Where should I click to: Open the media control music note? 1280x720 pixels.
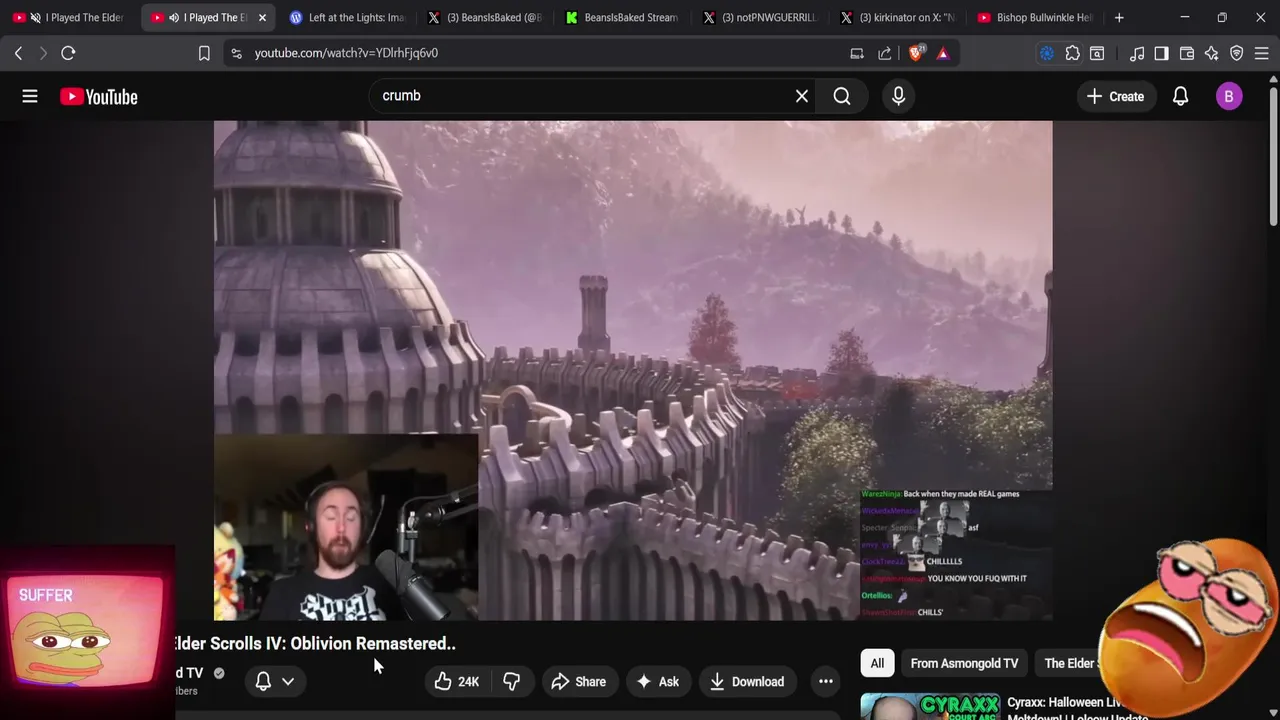click(1137, 53)
